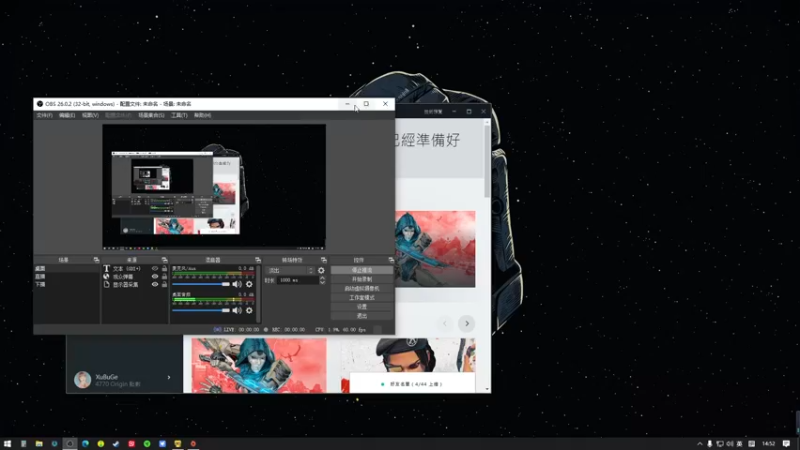Toggle lock on the text (GDI+) source
800x450 pixels.
(x=164, y=268)
